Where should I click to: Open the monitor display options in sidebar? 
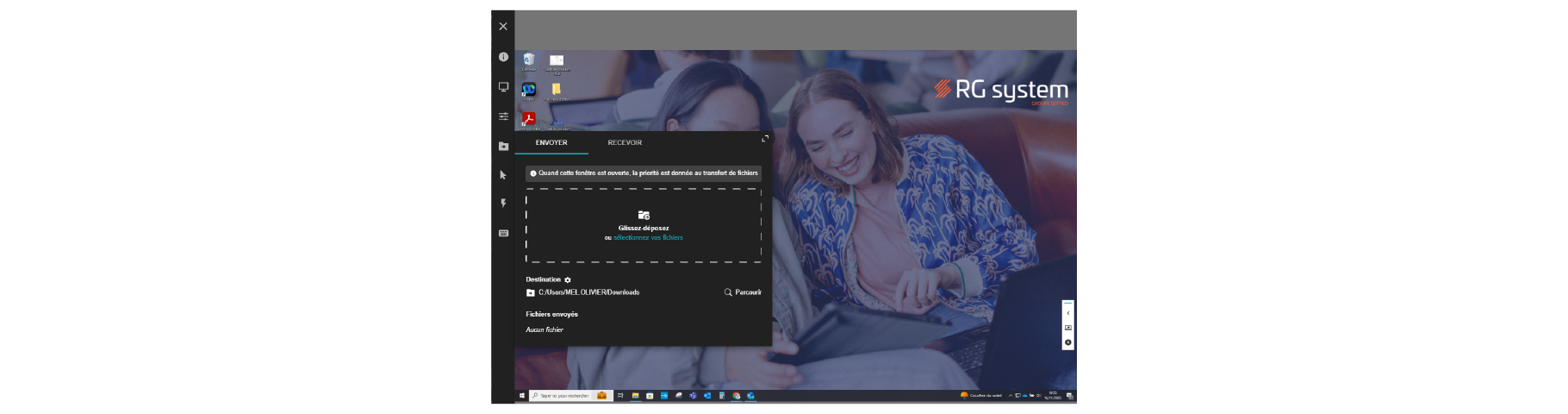point(503,87)
